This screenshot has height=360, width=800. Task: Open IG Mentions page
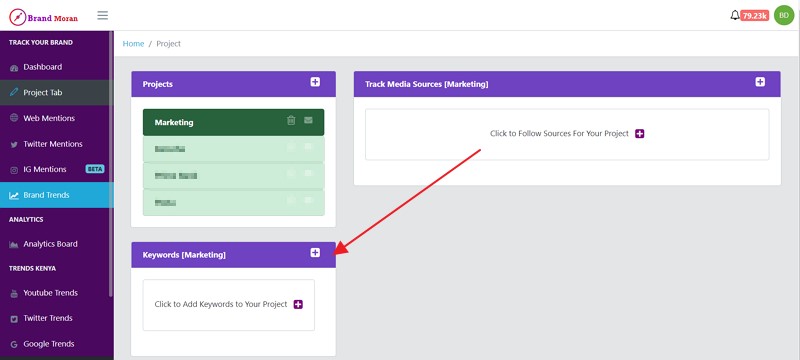(57, 169)
